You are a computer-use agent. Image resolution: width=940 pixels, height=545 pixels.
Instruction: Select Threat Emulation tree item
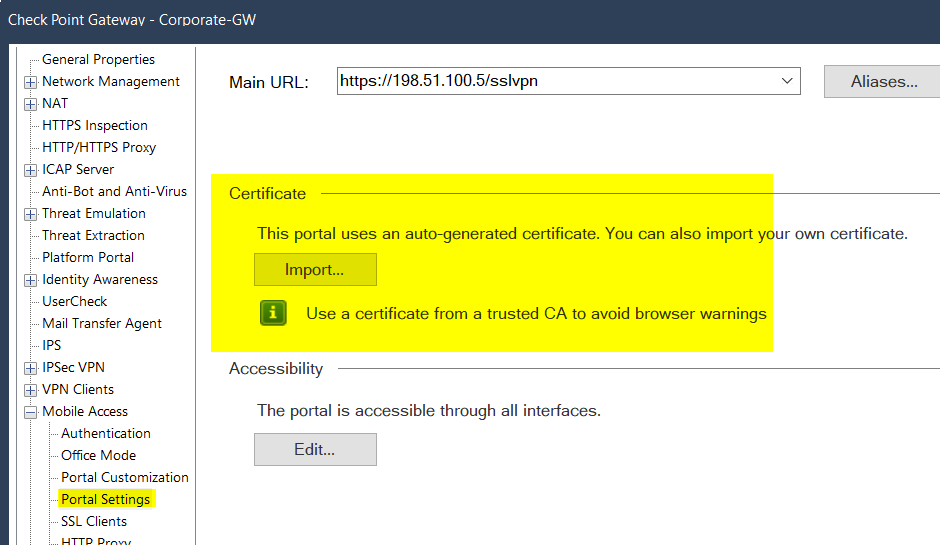click(94, 213)
